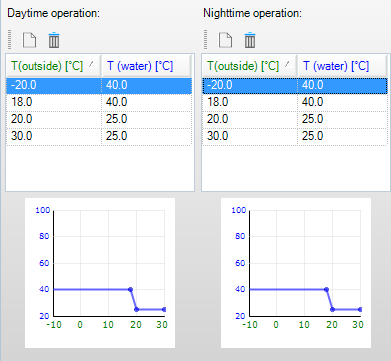The image size is (391, 361).
Task: Click the Nighttime toolbar grip handle
Action: click(x=205, y=40)
